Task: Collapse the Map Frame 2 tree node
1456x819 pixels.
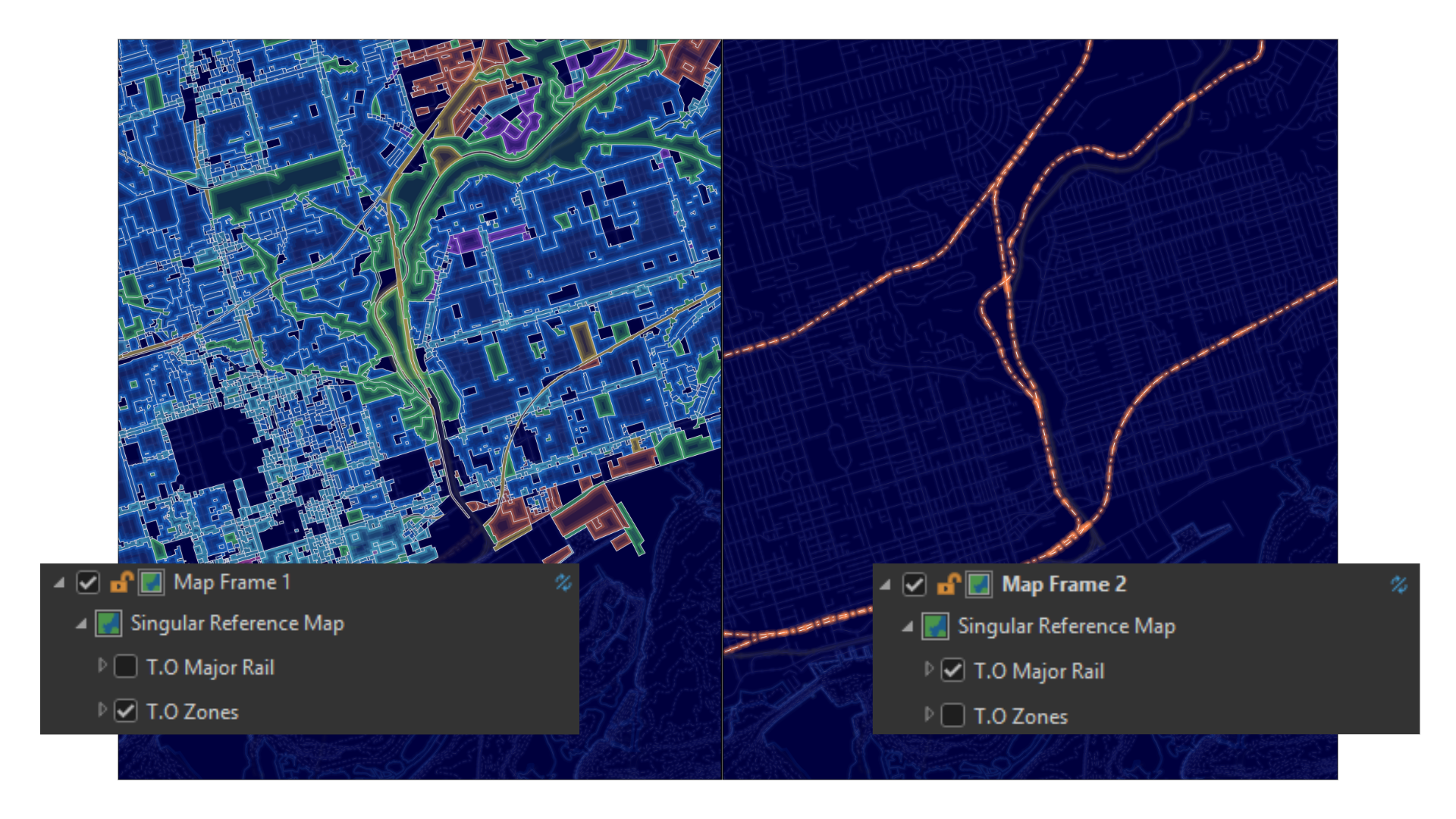Action: 885,585
